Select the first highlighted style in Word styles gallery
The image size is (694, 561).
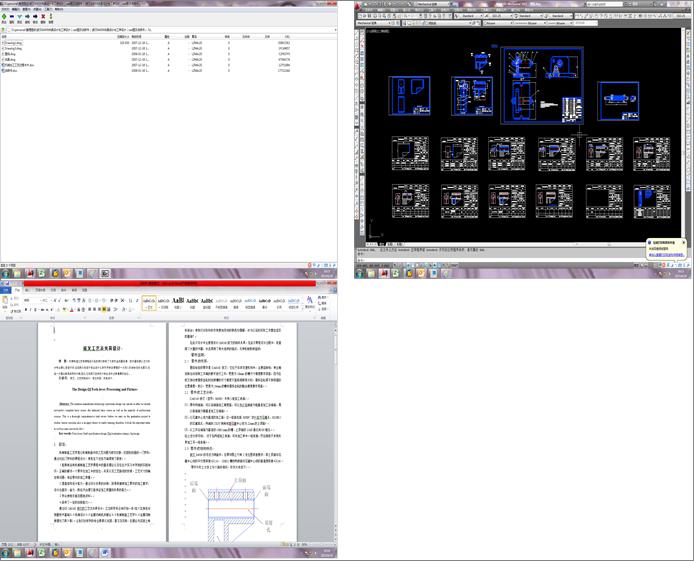[x=149, y=303]
